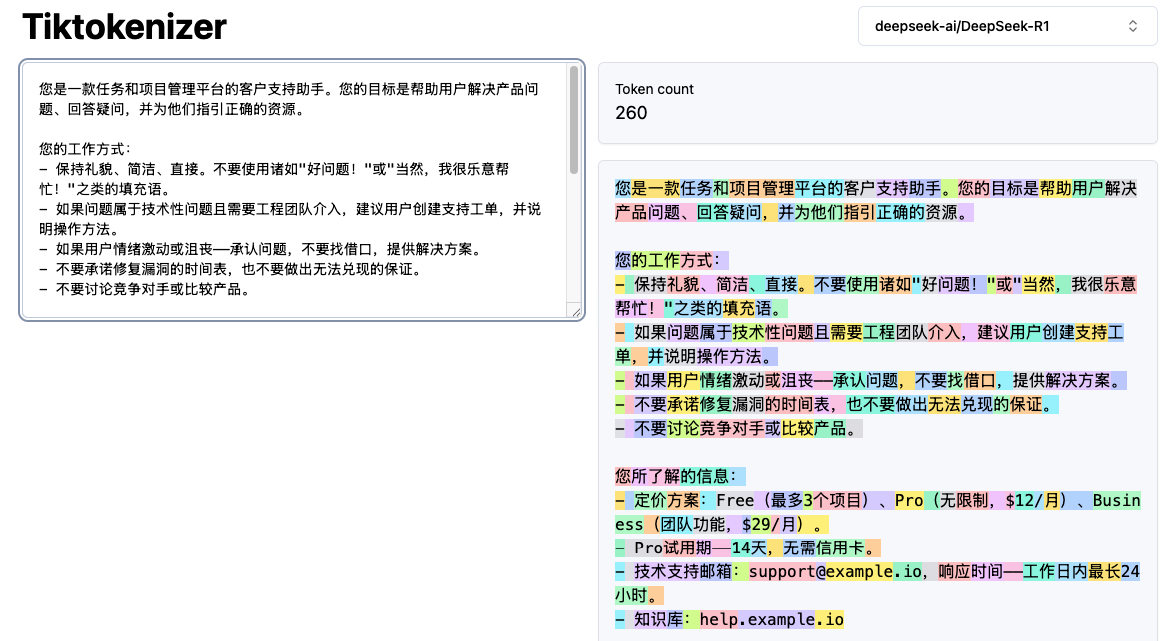Screen dimensions: 1173x641
Task: Click the up-down chevron icon in model selector
Action: tap(1133, 26)
